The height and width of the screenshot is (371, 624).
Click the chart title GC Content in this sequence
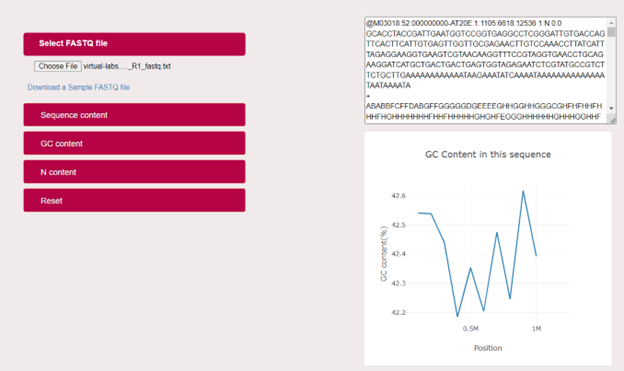pyautogui.click(x=488, y=154)
